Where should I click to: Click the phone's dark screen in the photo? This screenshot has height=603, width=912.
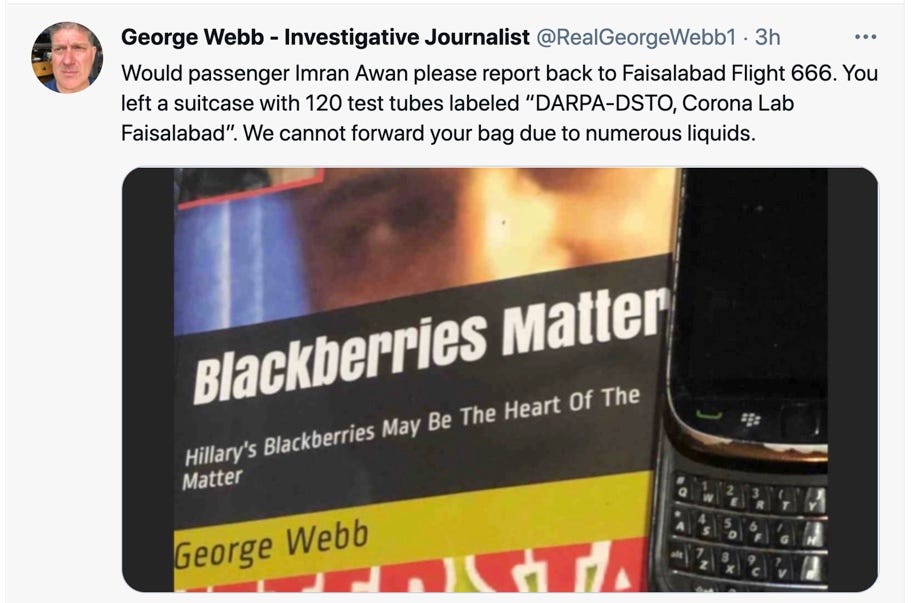click(x=750, y=285)
